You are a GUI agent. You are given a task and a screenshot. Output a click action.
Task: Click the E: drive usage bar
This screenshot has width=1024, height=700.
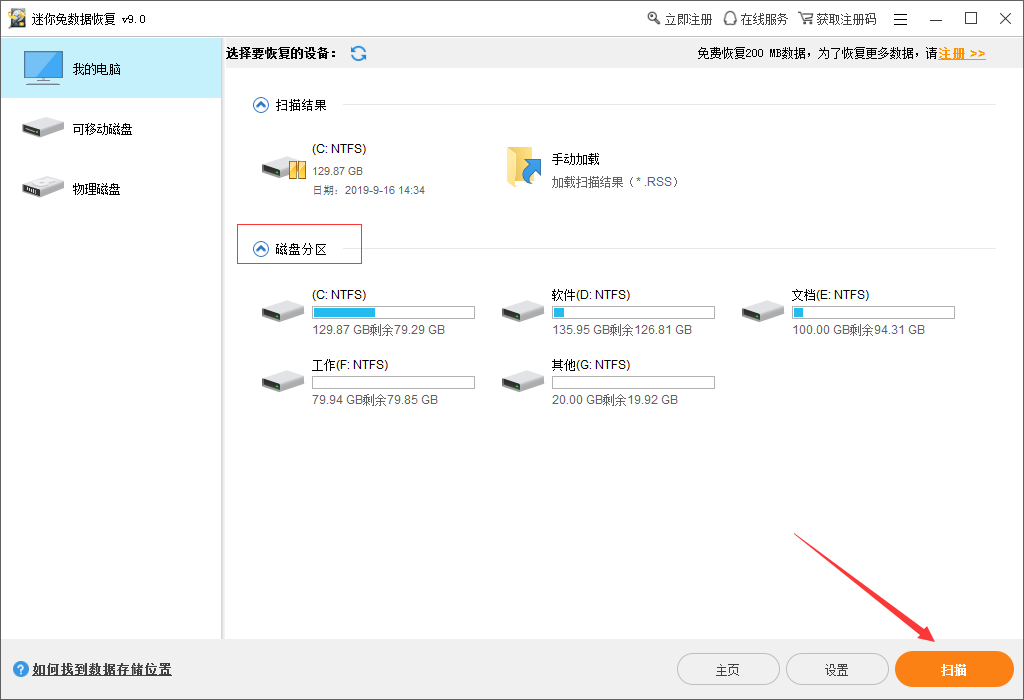coord(873,313)
